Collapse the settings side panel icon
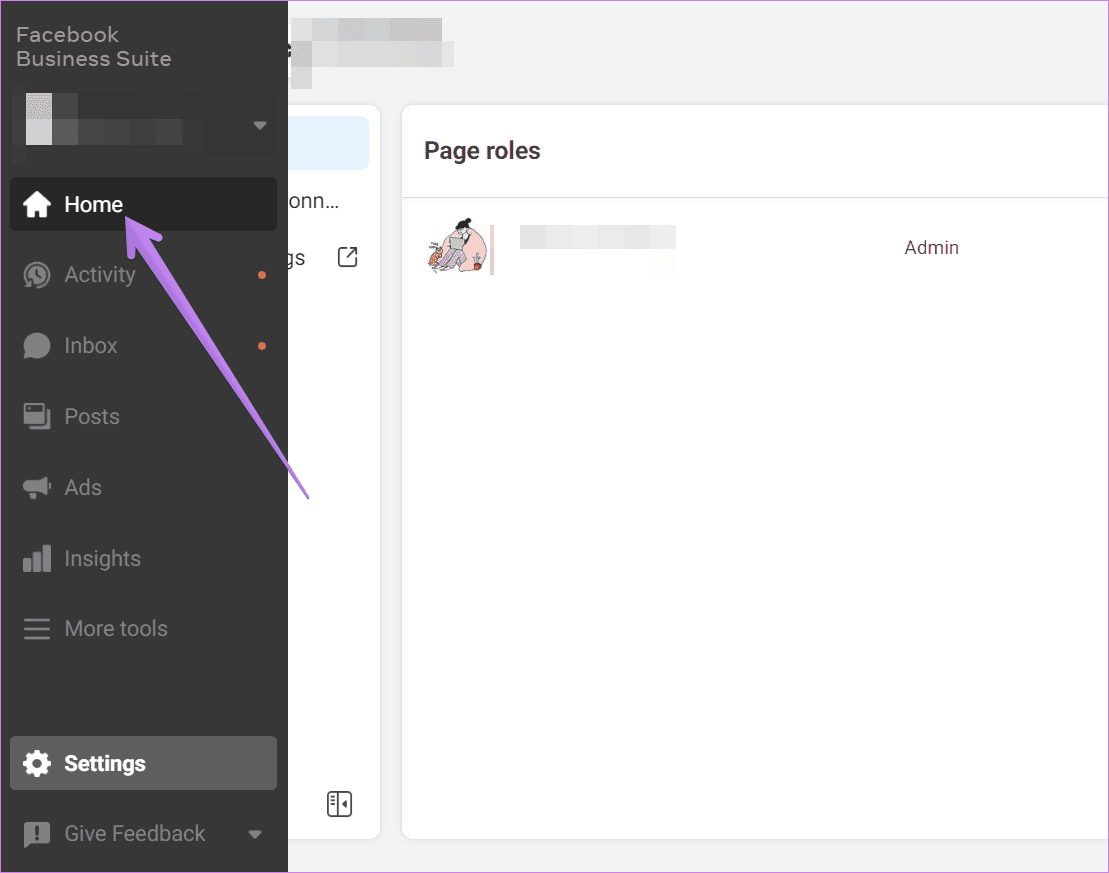Image resolution: width=1109 pixels, height=873 pixels. tap(339, 804)
